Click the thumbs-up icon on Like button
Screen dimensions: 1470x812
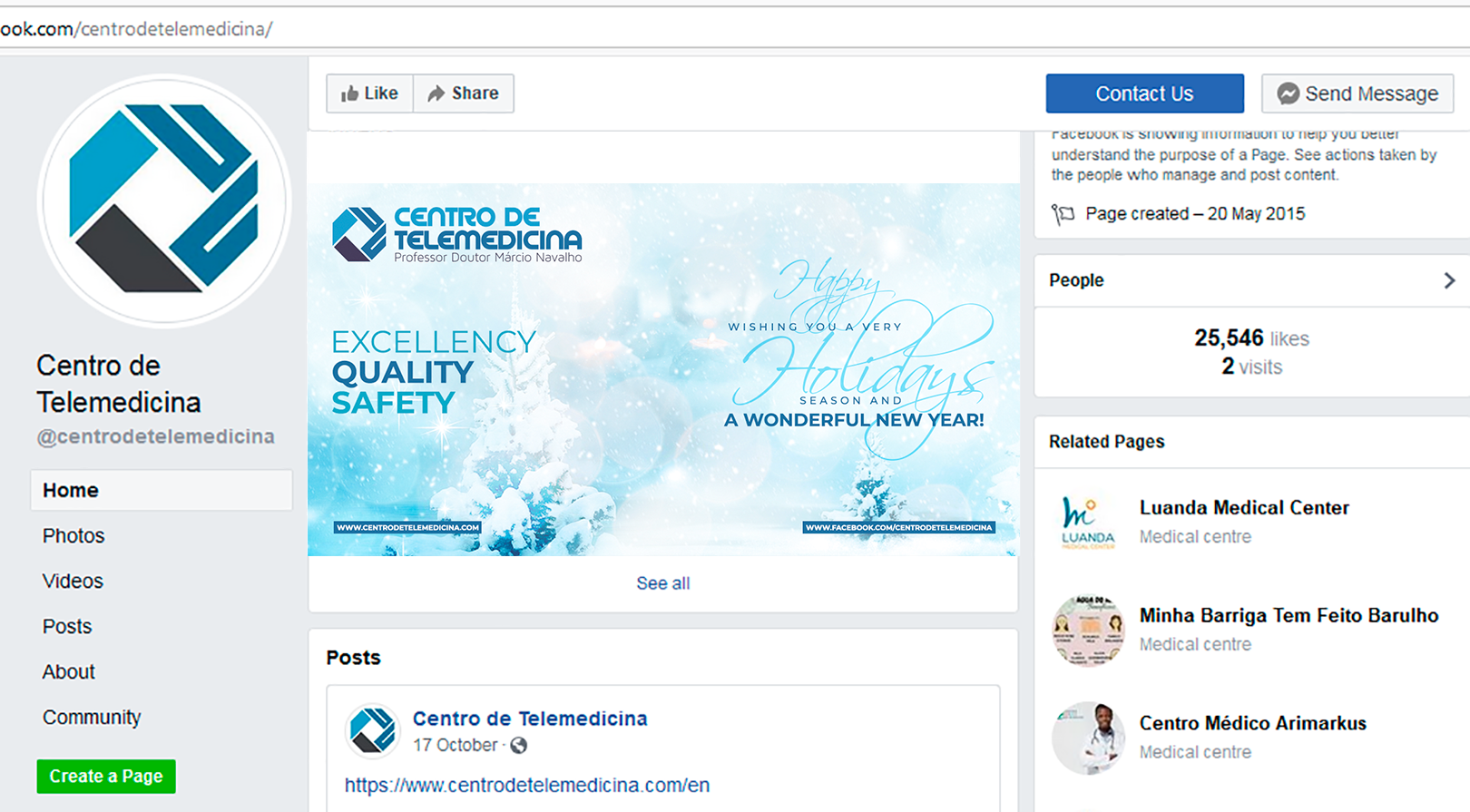coord(349,93)
